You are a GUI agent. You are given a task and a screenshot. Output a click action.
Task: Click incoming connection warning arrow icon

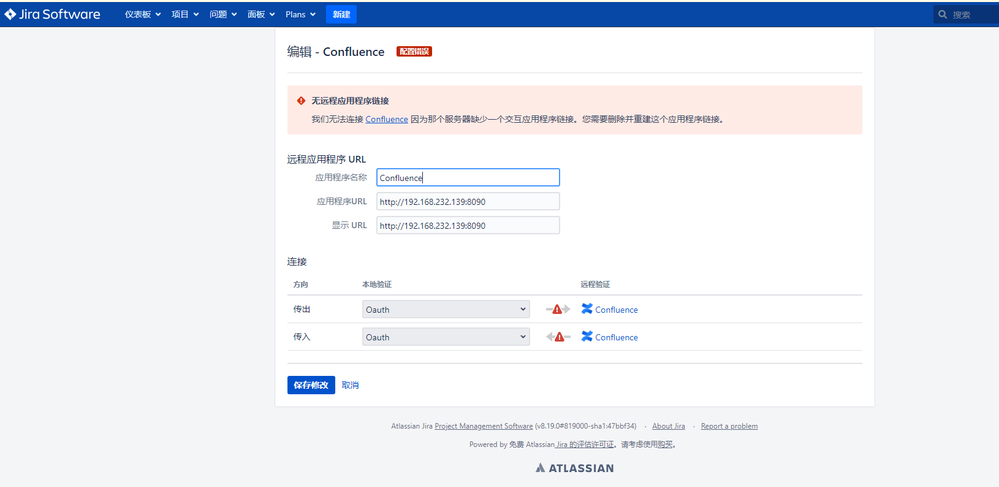(557, 337)
